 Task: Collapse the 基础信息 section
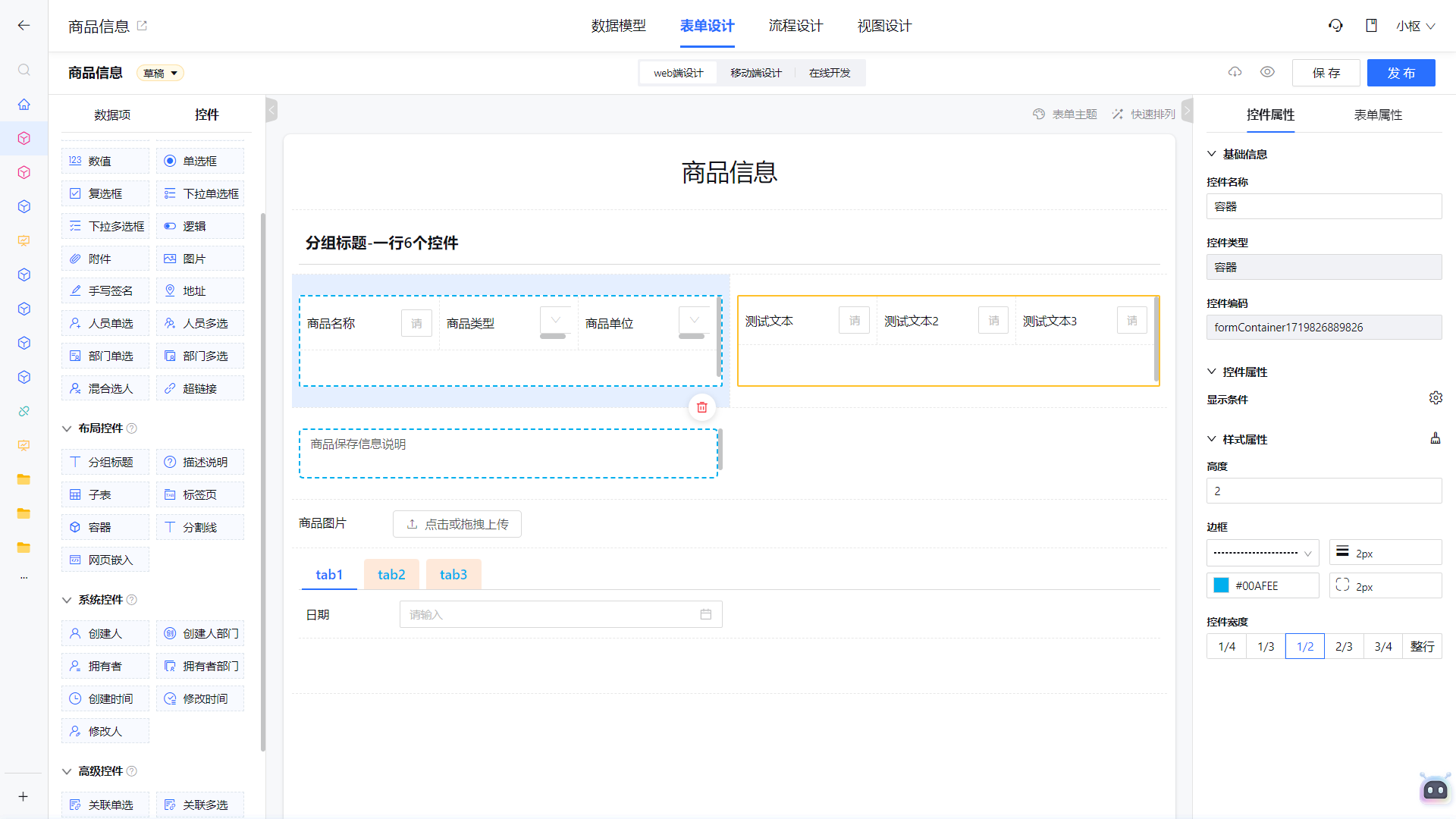(1212, 154)
